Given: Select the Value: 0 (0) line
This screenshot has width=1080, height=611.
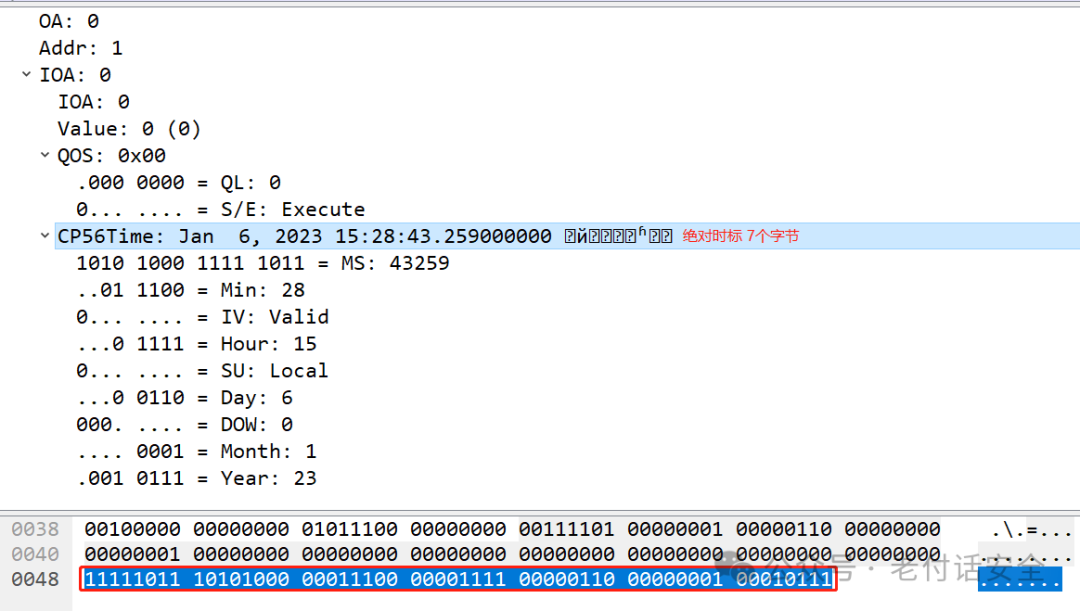Looking at the screenshot, I should (x=129, y=129).
